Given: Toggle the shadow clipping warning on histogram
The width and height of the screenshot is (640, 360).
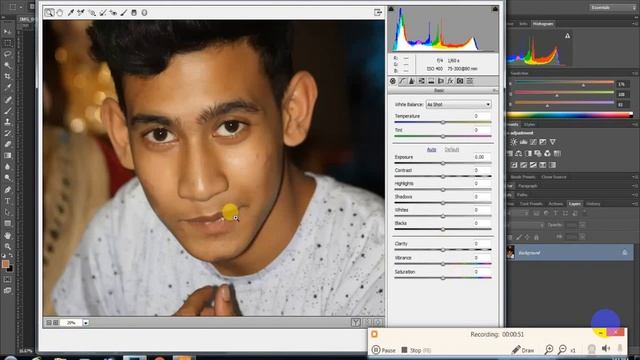Looking at the screenshot, I should 391,9.
